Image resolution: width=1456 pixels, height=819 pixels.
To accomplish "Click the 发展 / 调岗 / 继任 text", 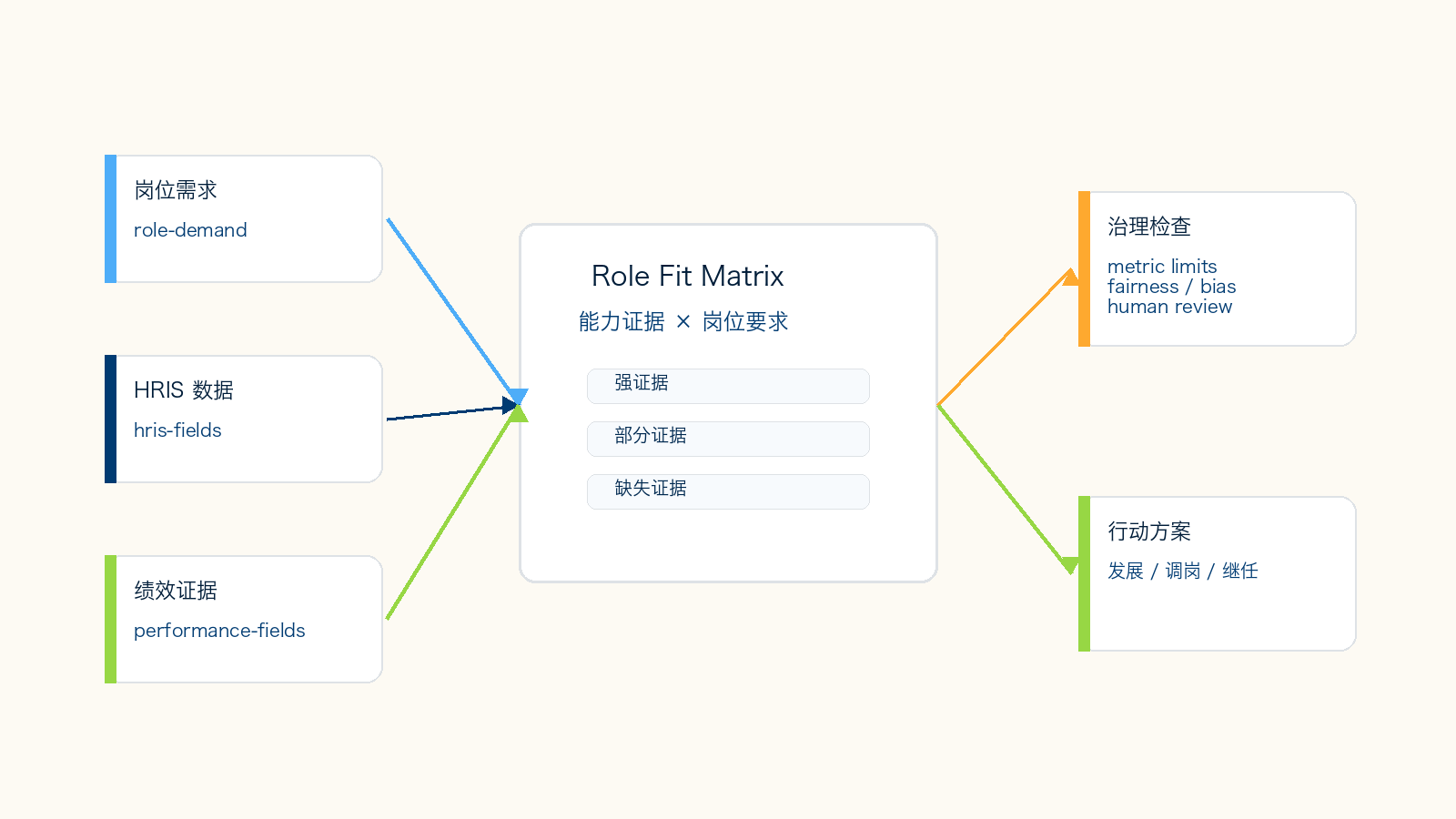I will (x=1182, y=571).
